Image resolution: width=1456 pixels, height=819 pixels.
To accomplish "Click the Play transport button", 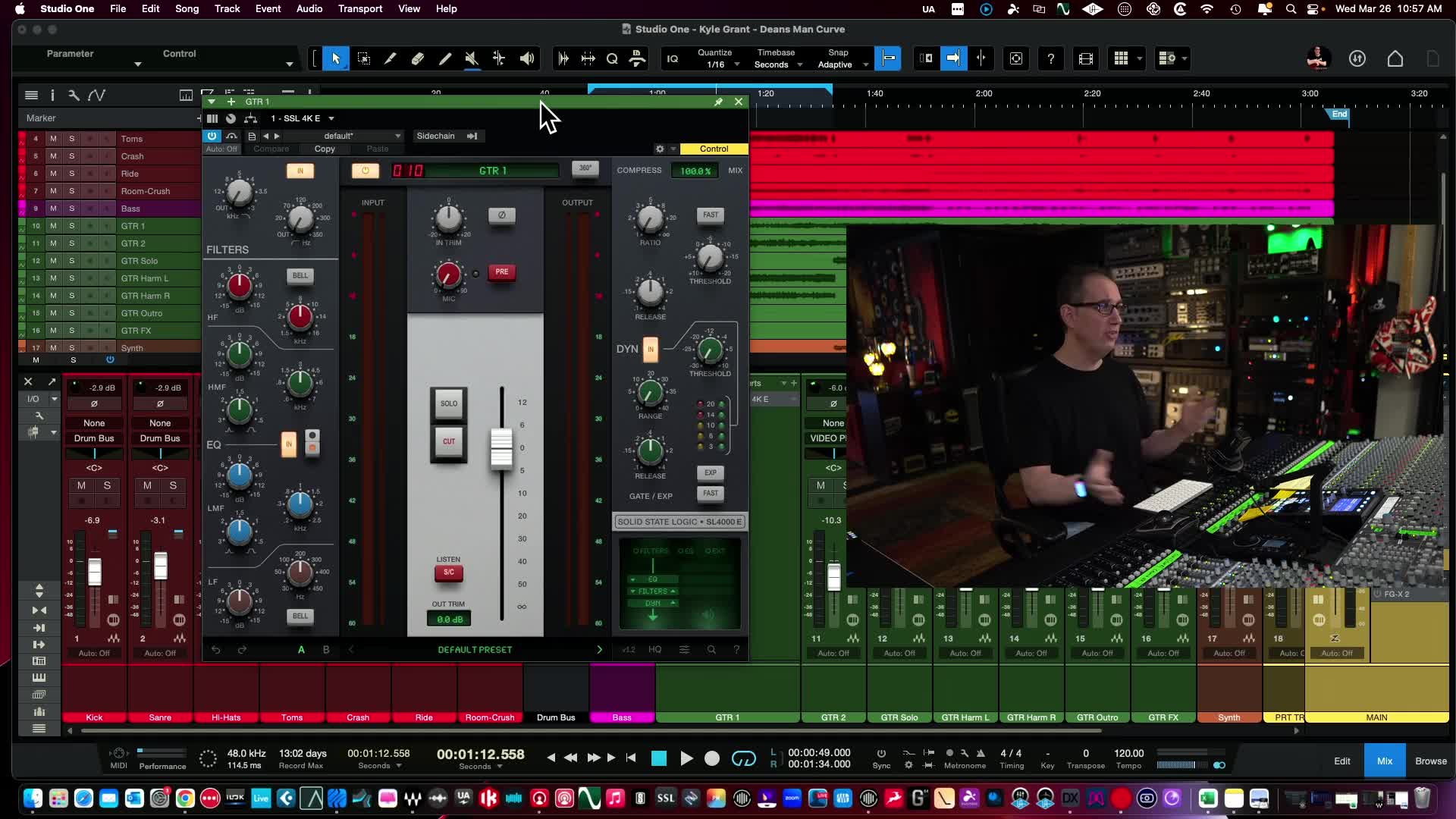I will pyautogui.click(x=686, y=758).
